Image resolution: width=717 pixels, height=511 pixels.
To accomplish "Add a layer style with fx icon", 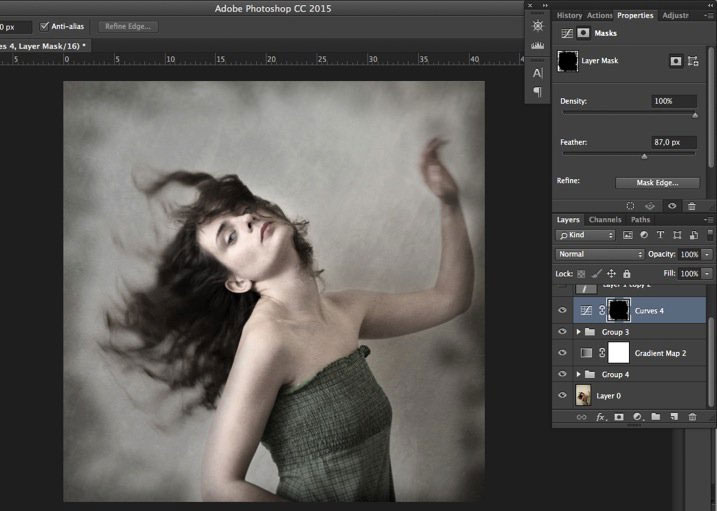I will click(x=600, y=417).
